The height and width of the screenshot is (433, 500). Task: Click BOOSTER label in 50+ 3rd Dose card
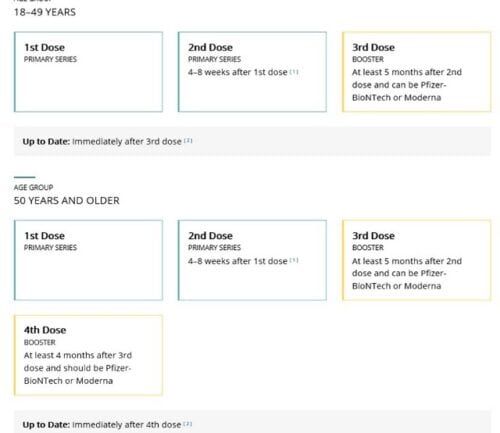[368, 248]
